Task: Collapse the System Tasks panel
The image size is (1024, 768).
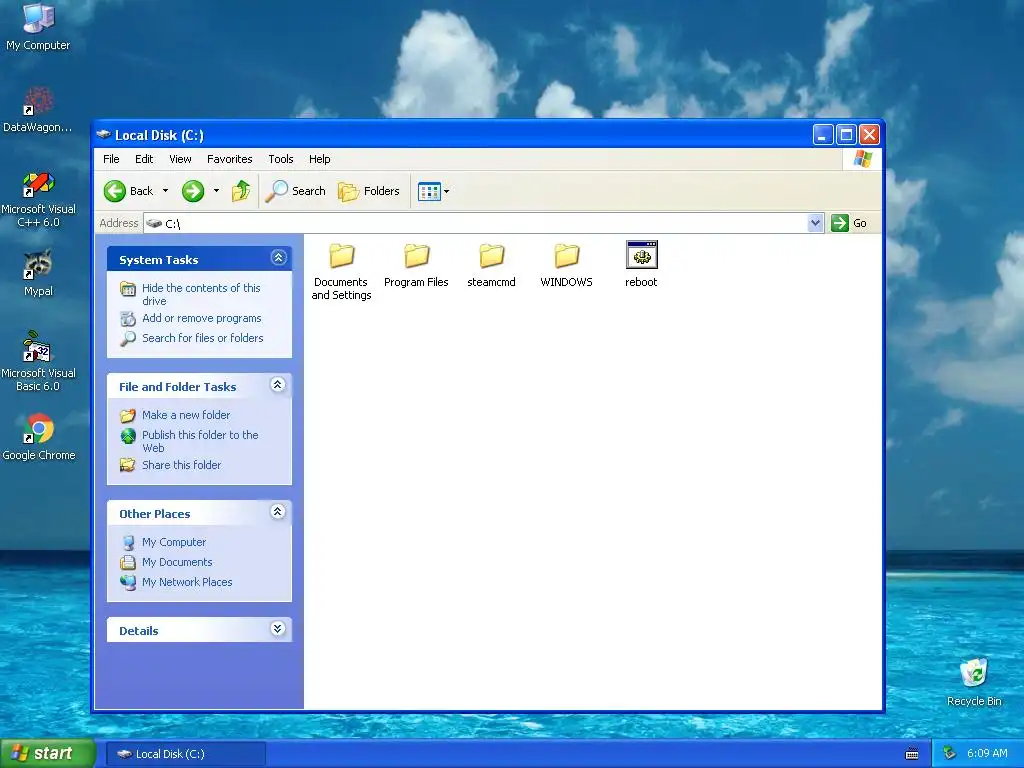Action: [x=278, y=258]
